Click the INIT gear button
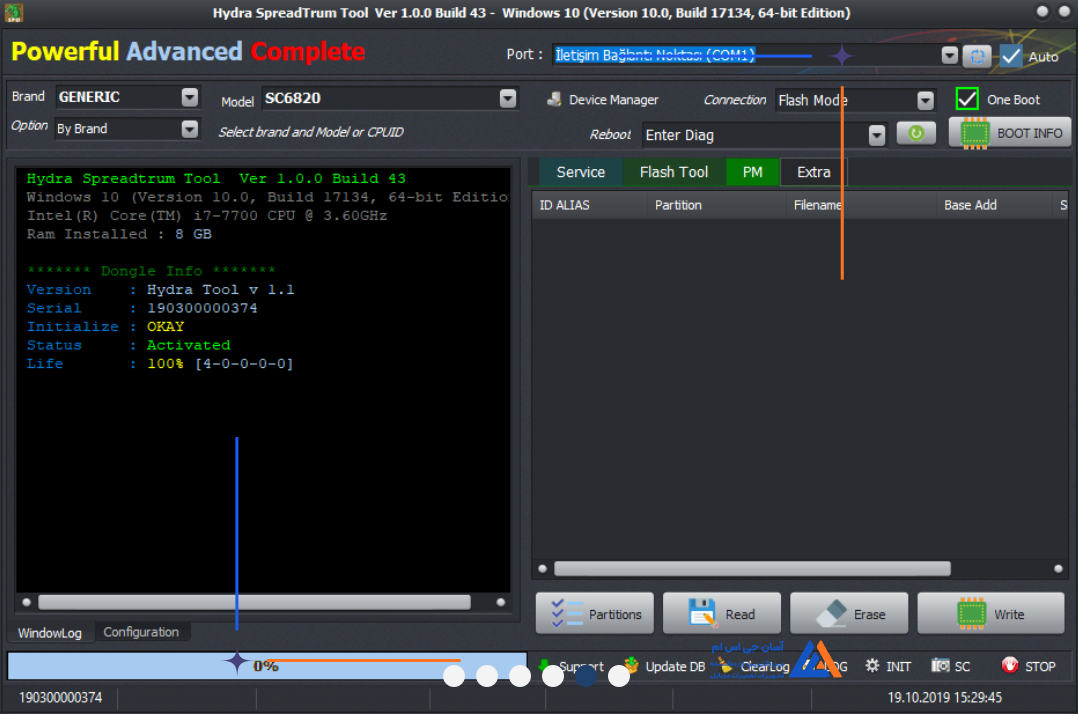 [x=888, y=666]
